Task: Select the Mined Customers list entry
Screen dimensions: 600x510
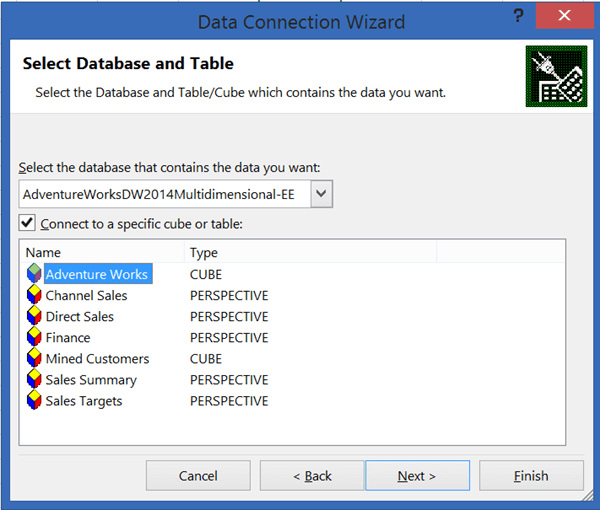Action: (x=97, y=358)
